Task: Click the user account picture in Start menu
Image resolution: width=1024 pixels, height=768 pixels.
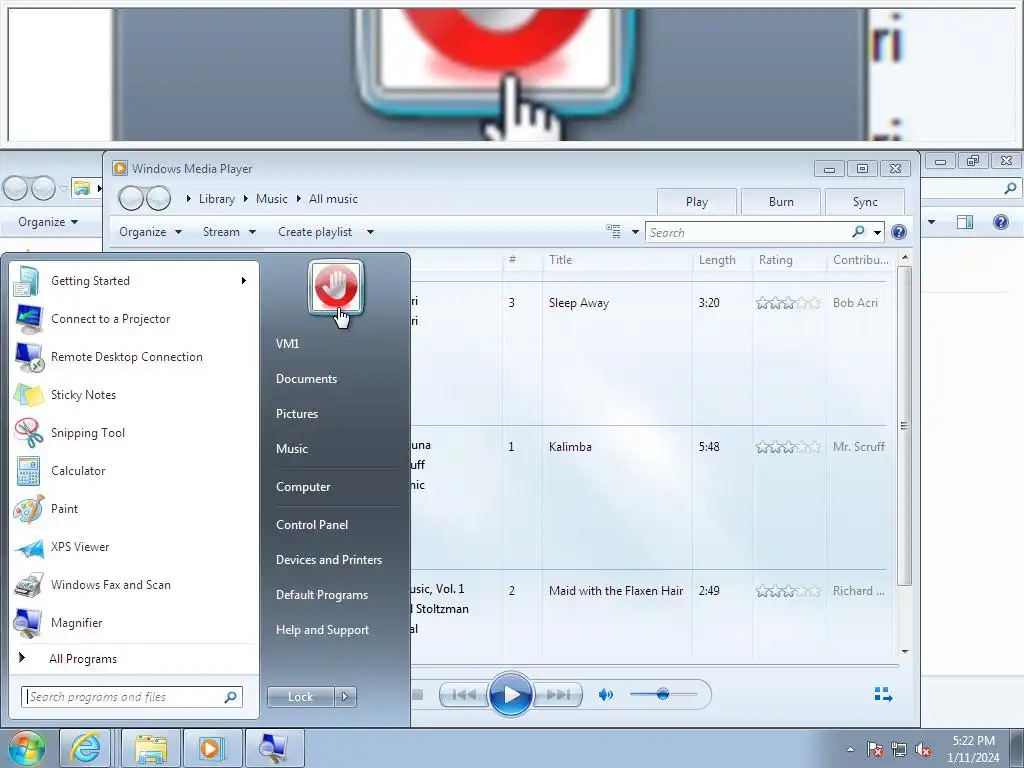Action: (x=336, y=287)
